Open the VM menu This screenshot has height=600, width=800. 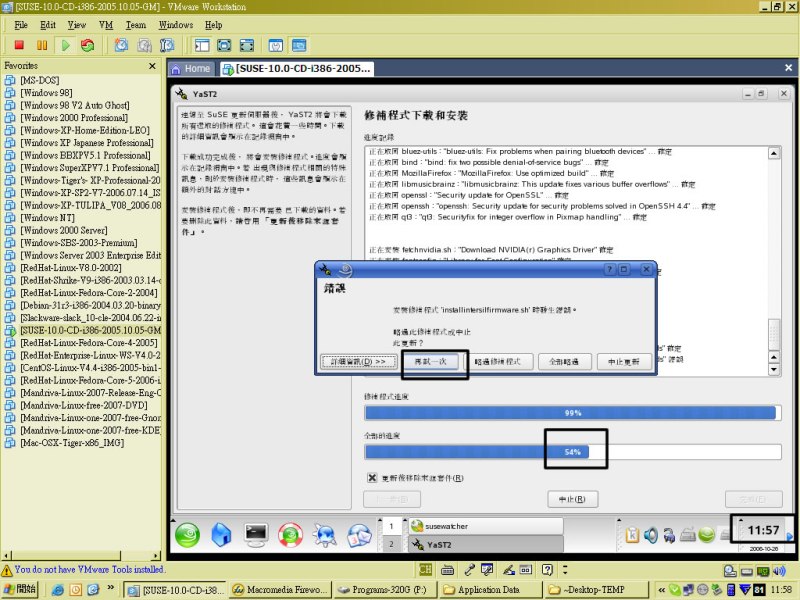(106, 25)
